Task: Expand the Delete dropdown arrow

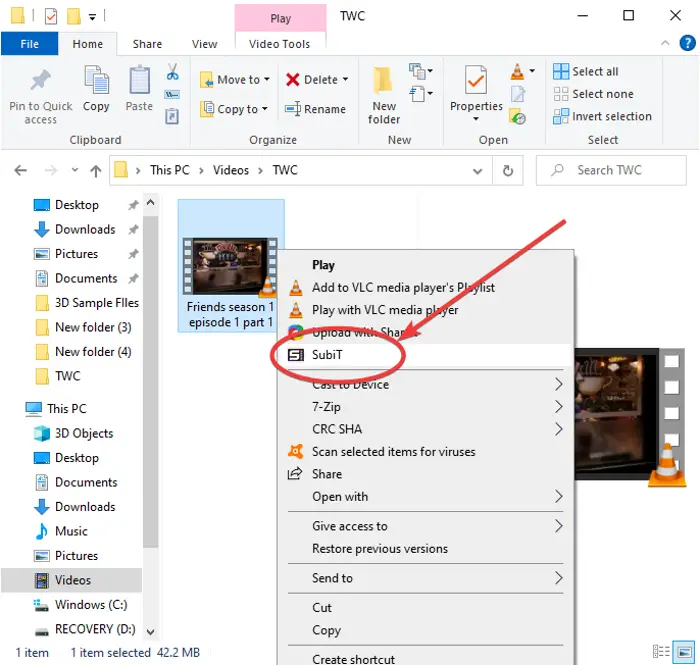Action: [x=345, y=79]
